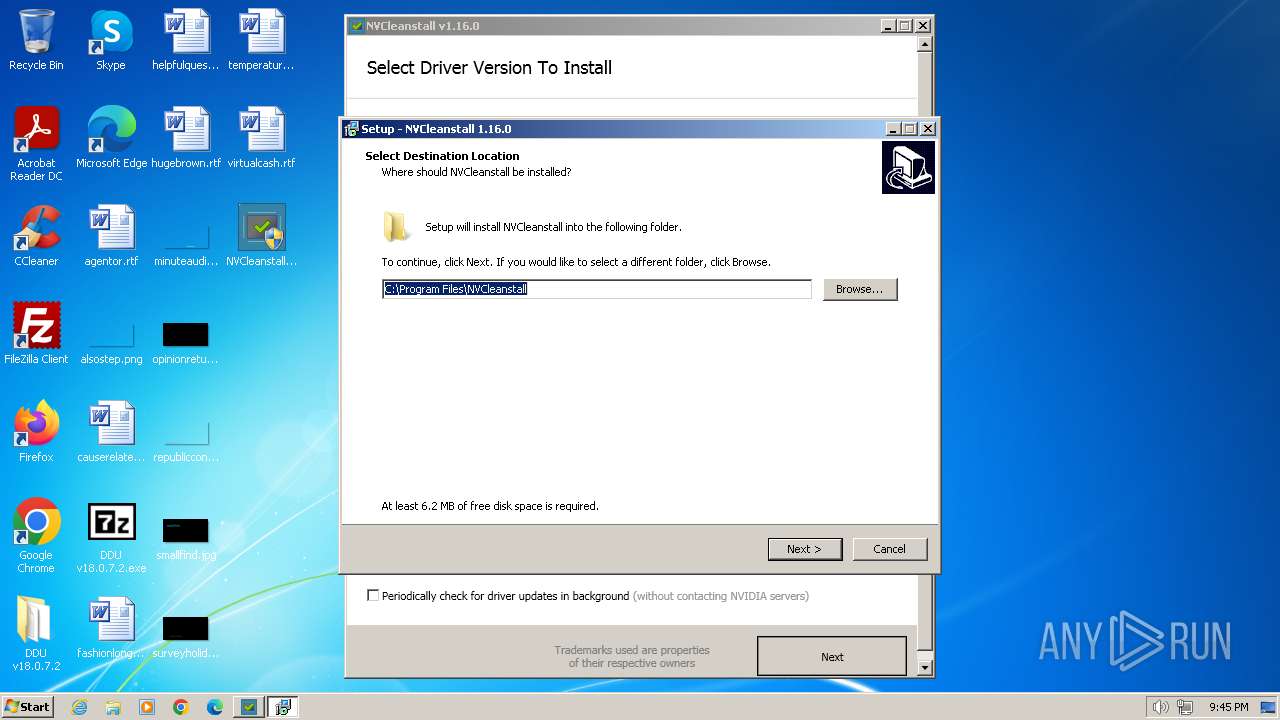This screenshot has width=1280, height=720.
Task: Open FileZilla Client shortcut
Action: (x=36, y=334)
